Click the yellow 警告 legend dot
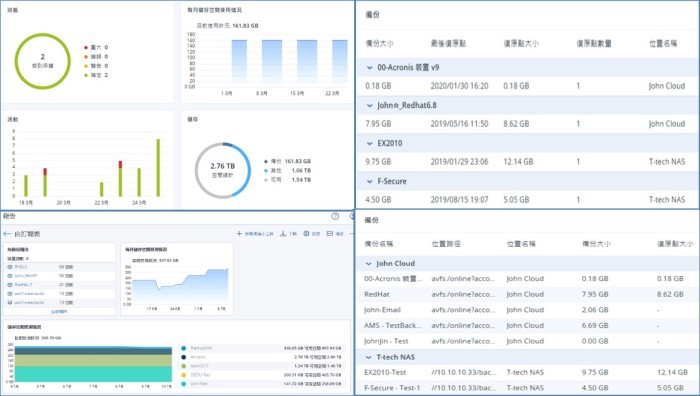Viewport: 700px width, 396px height. click(86, 66)
